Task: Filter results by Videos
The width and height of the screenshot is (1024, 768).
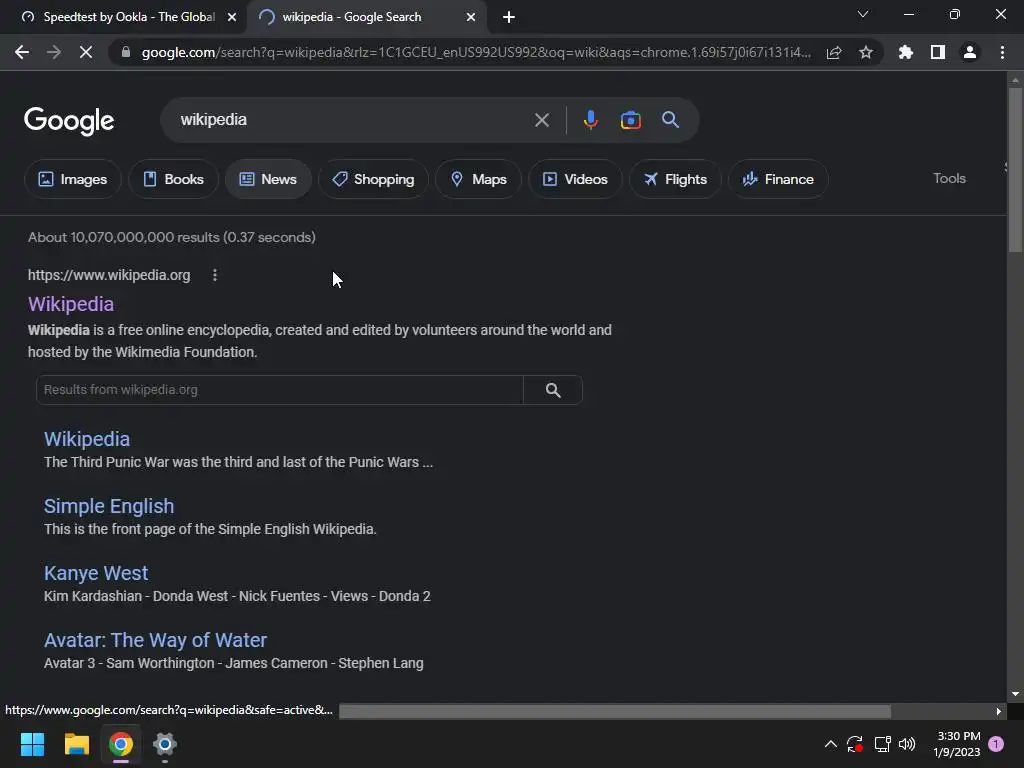Action: (575, 179)
